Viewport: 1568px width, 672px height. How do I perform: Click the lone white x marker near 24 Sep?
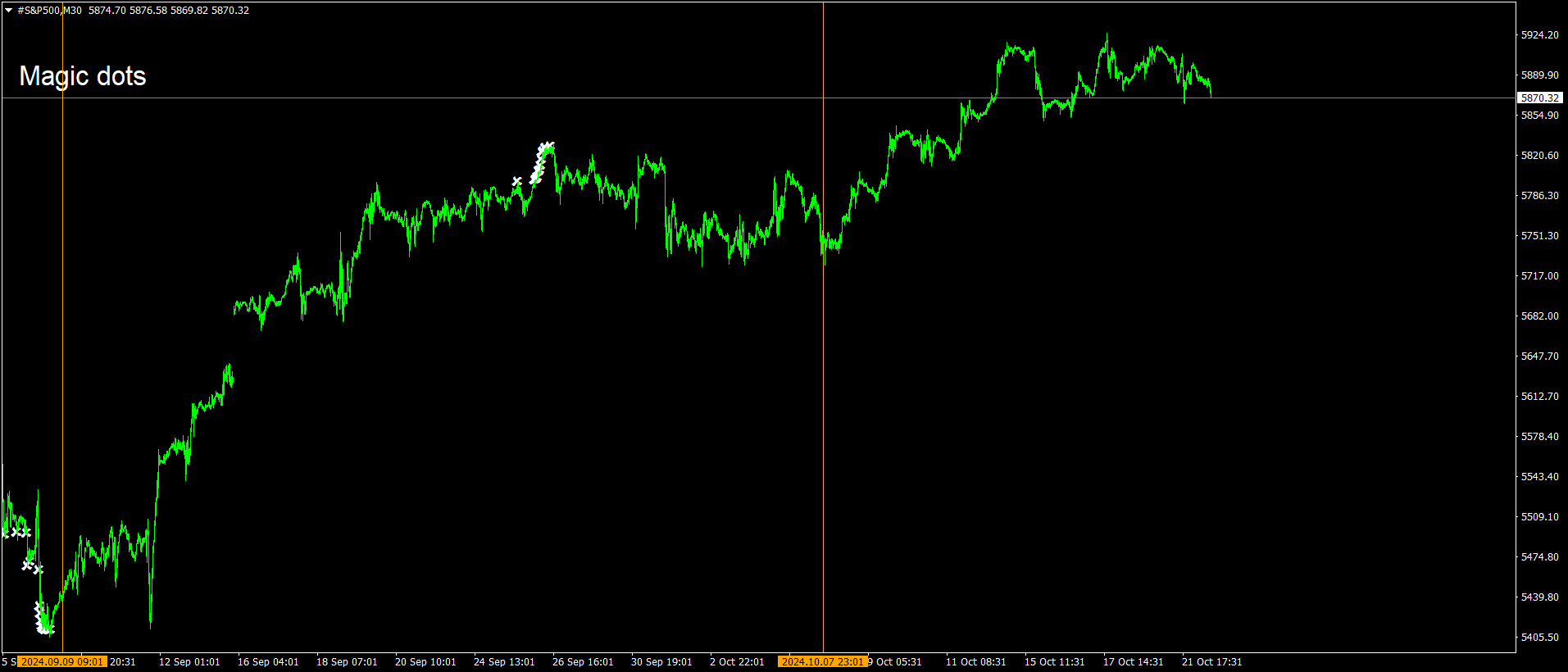click(x=517, y=181)
